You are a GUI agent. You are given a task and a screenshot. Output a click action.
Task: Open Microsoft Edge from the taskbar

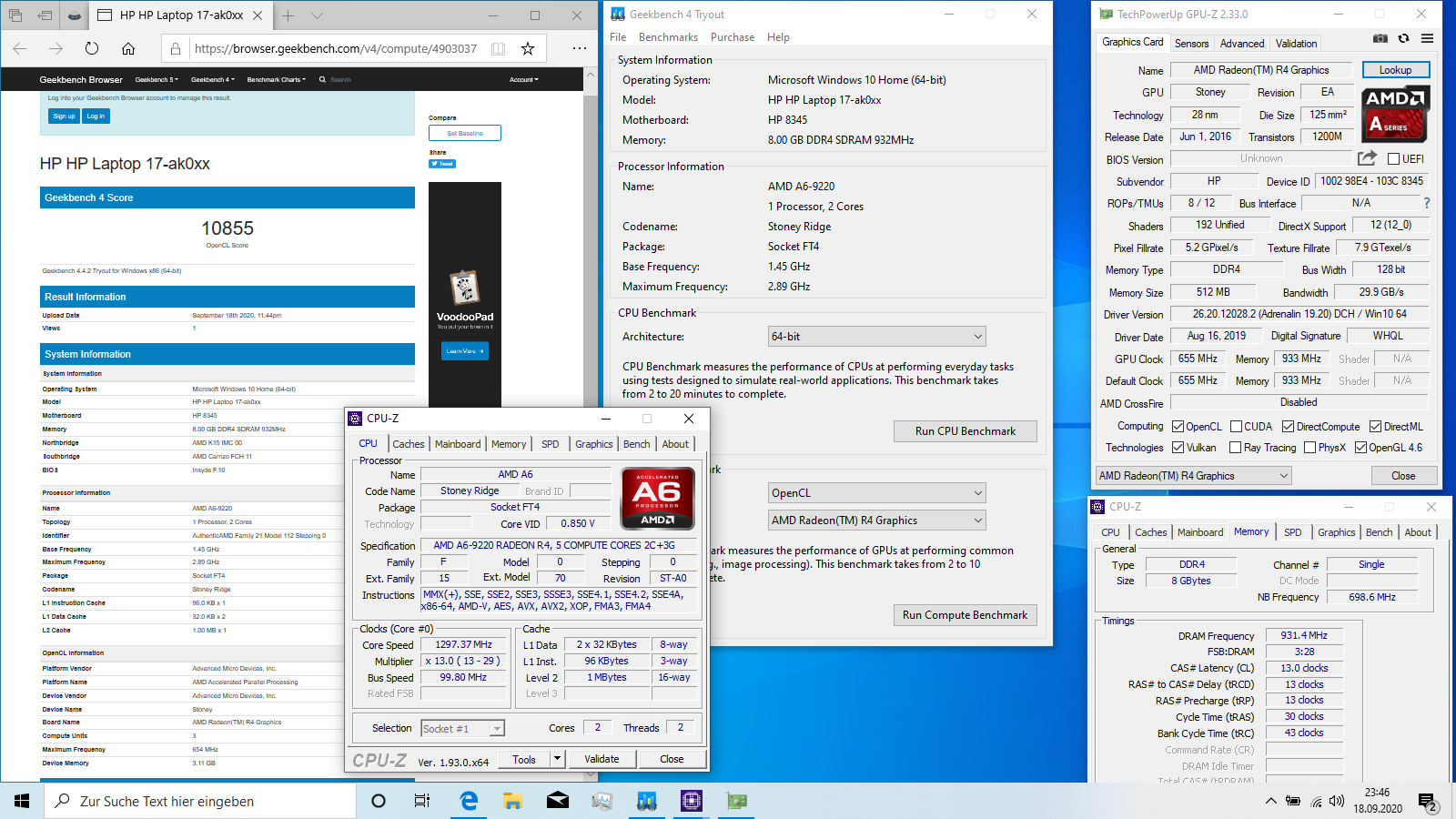tap(469, 801)
